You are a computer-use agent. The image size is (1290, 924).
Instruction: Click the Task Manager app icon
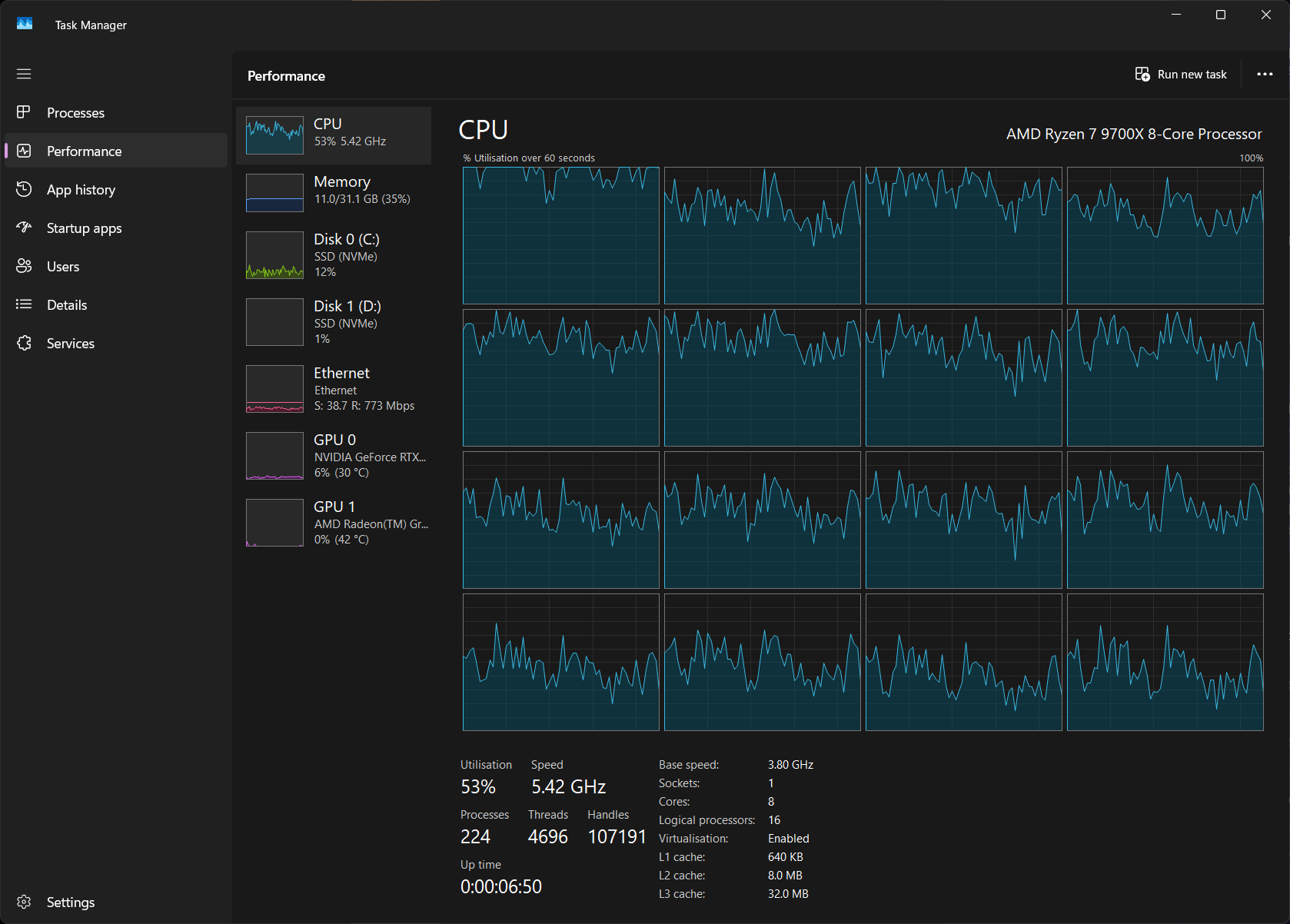click(25, 25)
